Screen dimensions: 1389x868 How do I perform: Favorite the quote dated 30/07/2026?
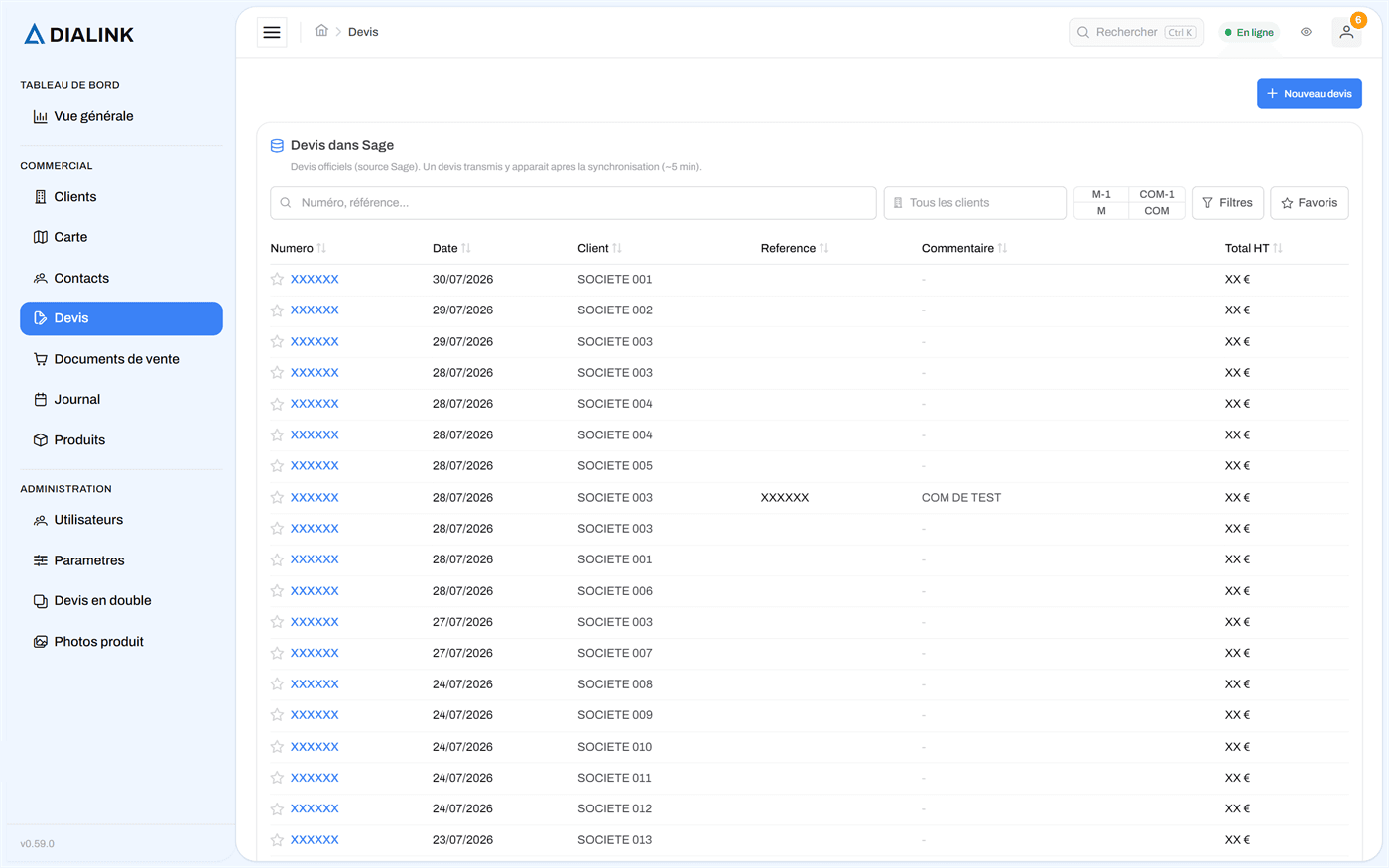click(278, 280)
